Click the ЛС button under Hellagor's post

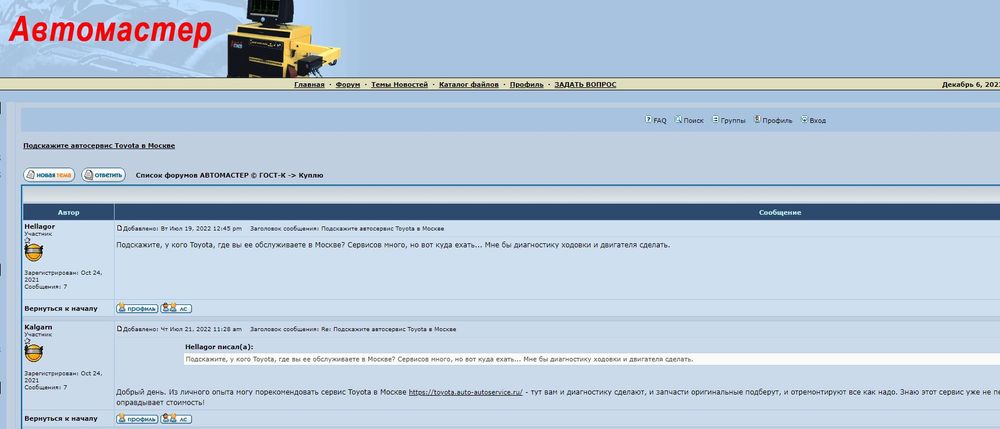176,308
